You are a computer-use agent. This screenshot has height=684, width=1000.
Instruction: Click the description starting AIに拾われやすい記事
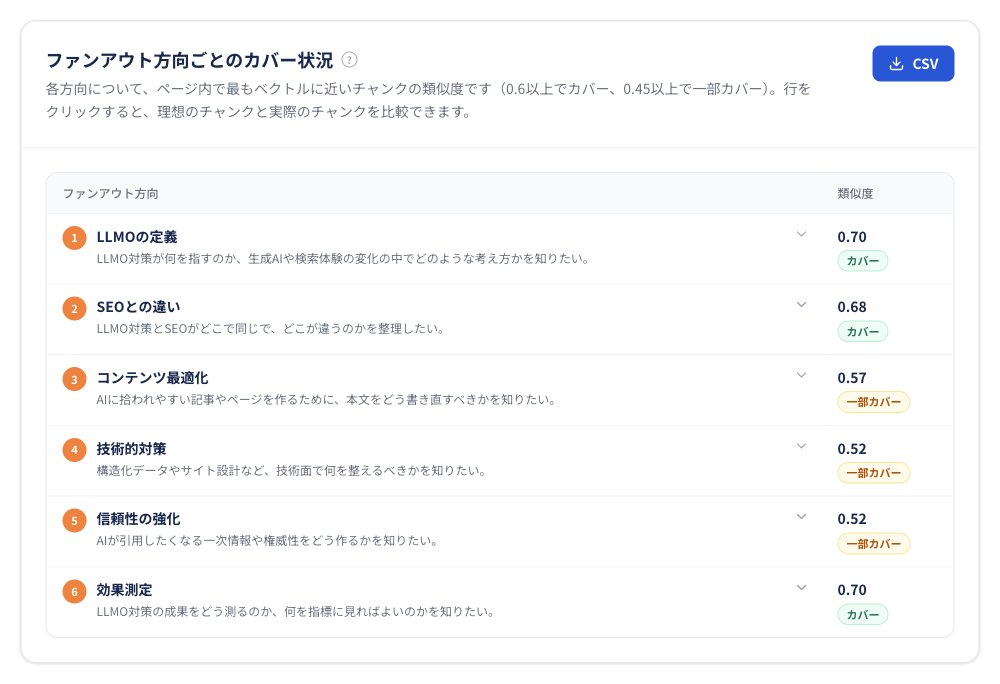327,400
